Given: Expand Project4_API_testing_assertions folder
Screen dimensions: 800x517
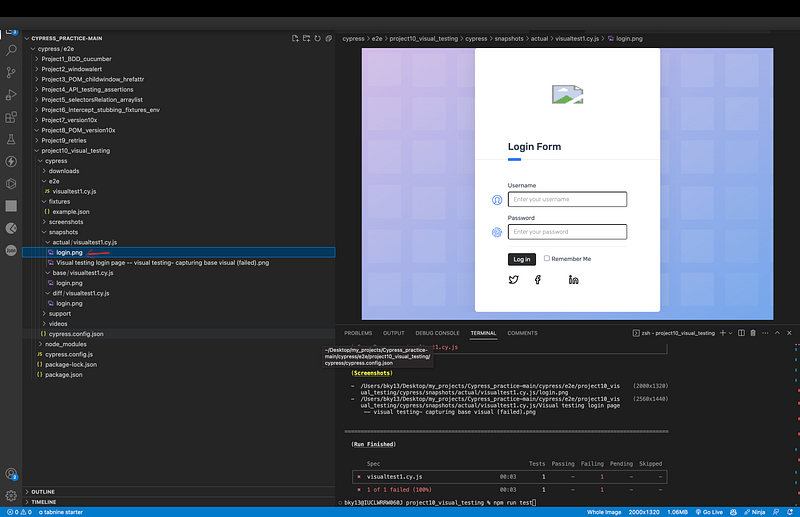Looking at the screenshot, I should pos(87,89).
